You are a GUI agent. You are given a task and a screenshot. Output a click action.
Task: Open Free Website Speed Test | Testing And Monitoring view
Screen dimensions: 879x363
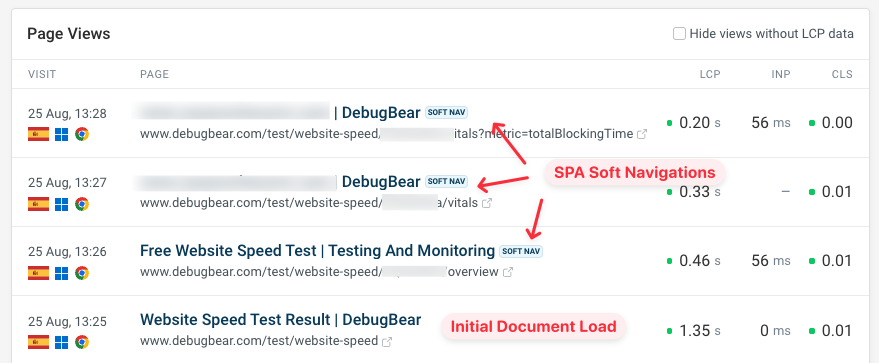coord(317,250)
